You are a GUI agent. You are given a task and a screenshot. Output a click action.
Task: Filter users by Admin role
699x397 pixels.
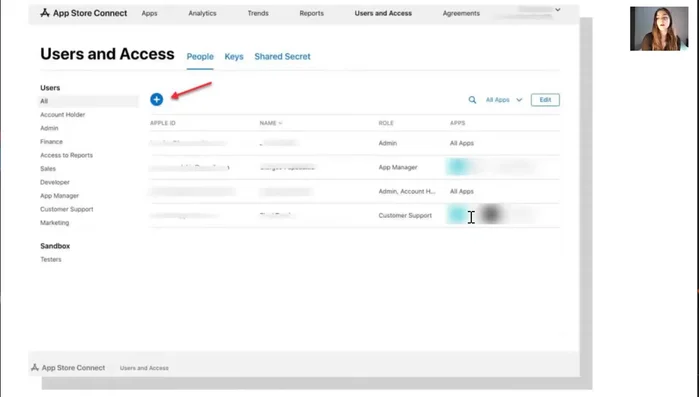point(49,128)
